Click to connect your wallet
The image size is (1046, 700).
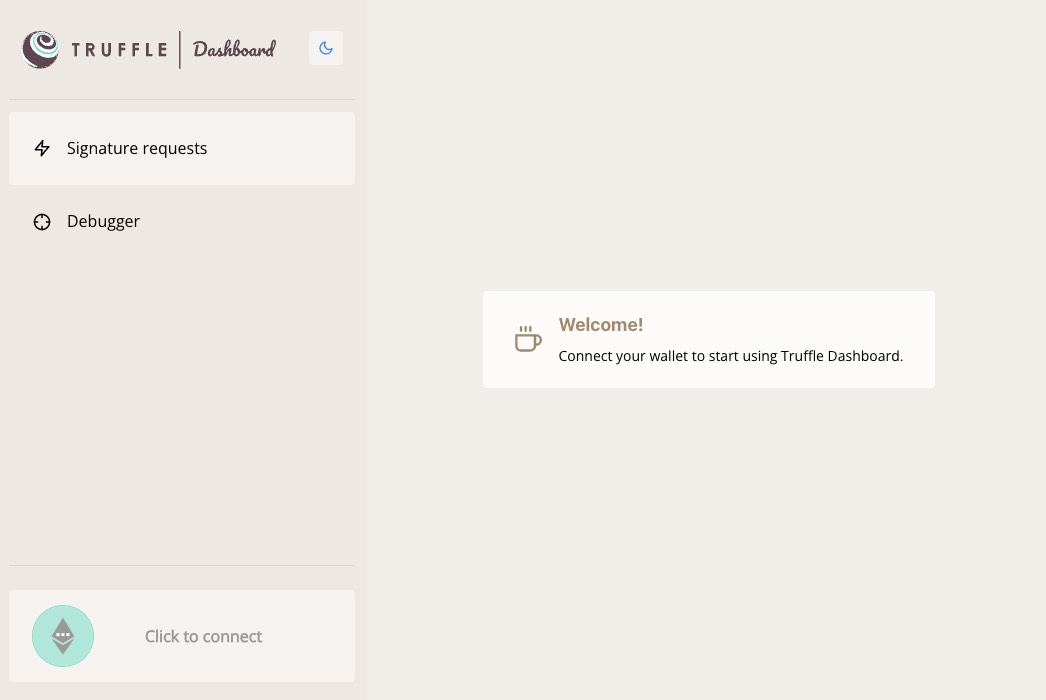coord(181,636)
